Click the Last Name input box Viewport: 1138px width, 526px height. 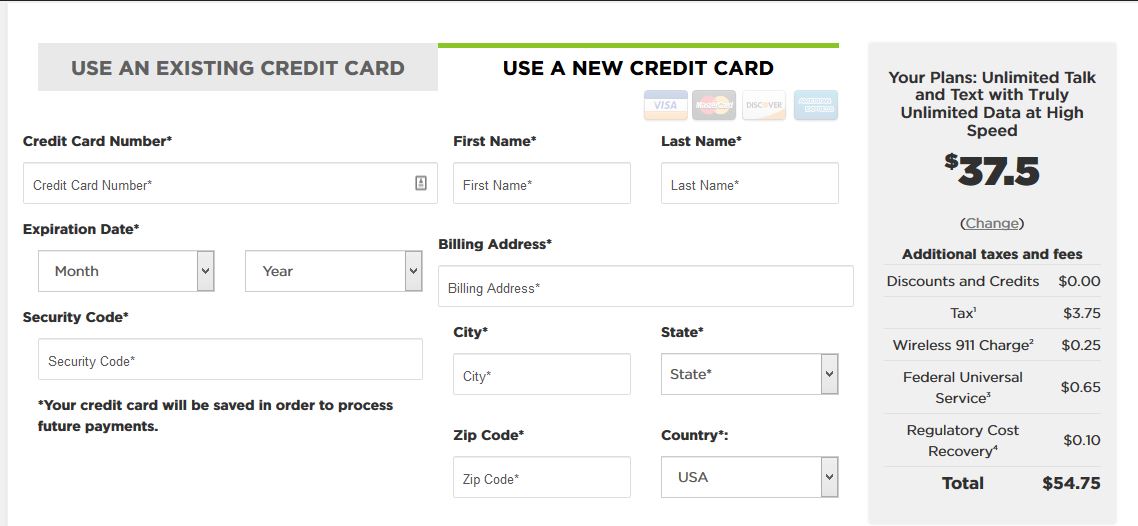tap(750, 183)
